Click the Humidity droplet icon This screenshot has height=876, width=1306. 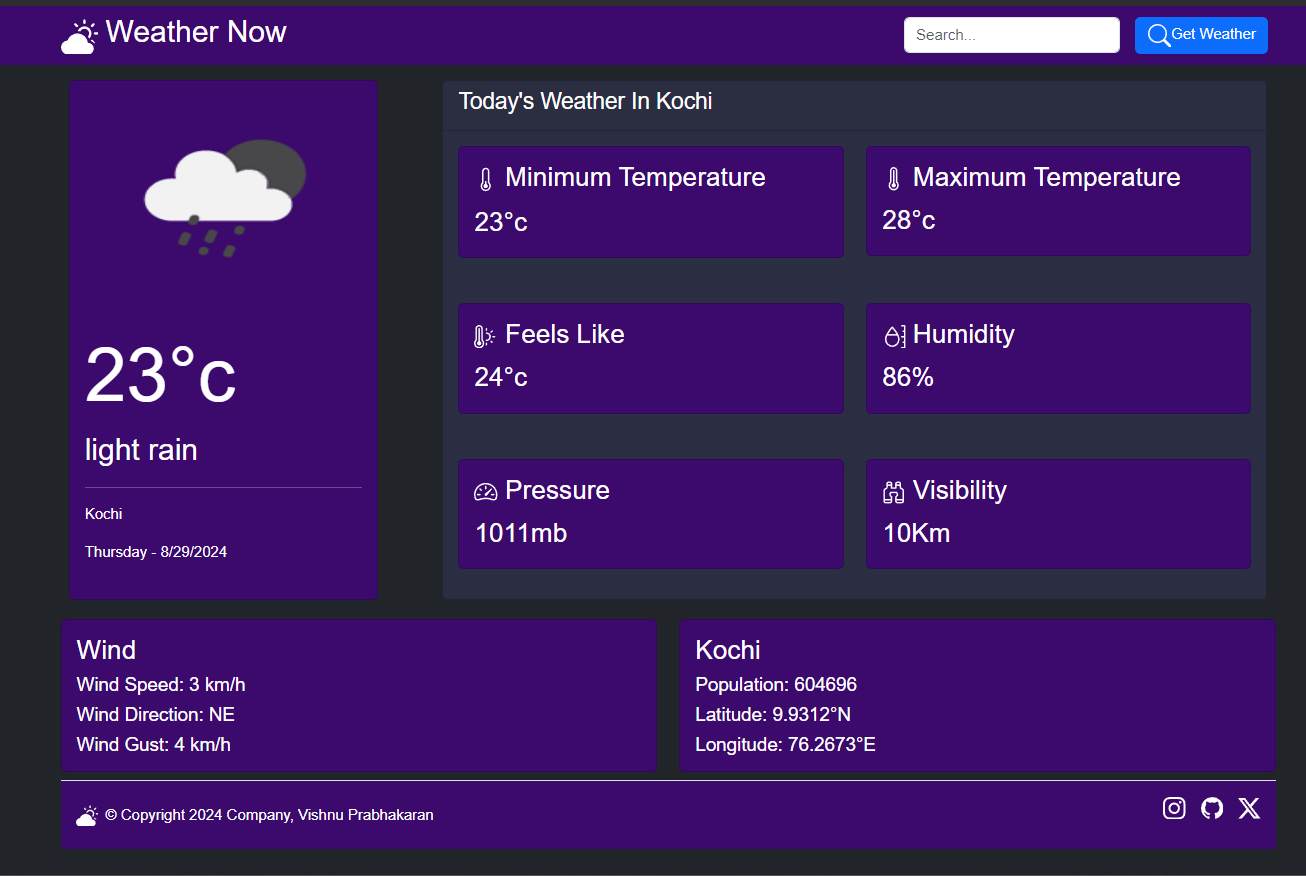click(x=895, y=335)
